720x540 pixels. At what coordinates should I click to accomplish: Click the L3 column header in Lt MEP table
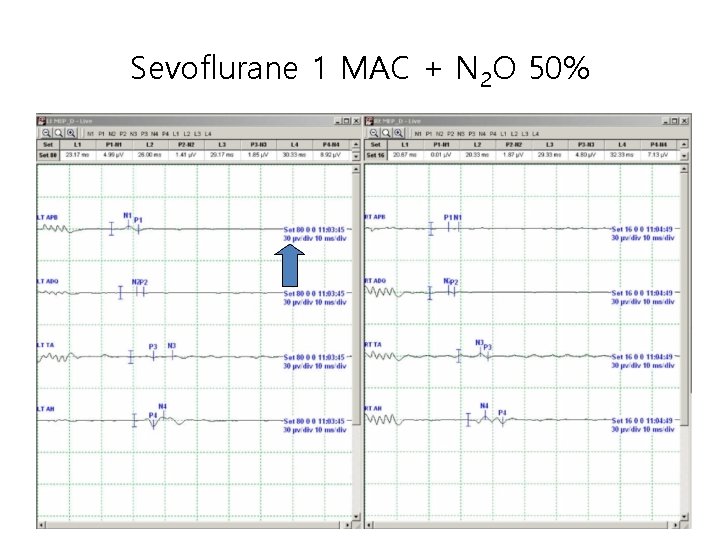pyautogui.click(x=222, y=145)
